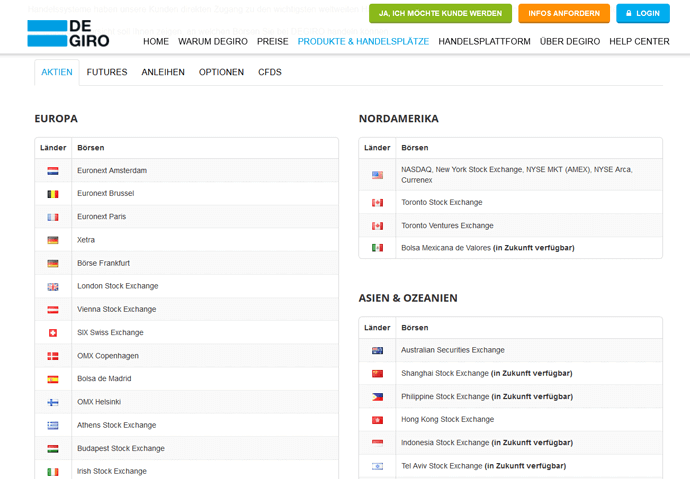Click Euronext Paris text
The height and width of the screenshot is (479, 690).
click(102, 217)
